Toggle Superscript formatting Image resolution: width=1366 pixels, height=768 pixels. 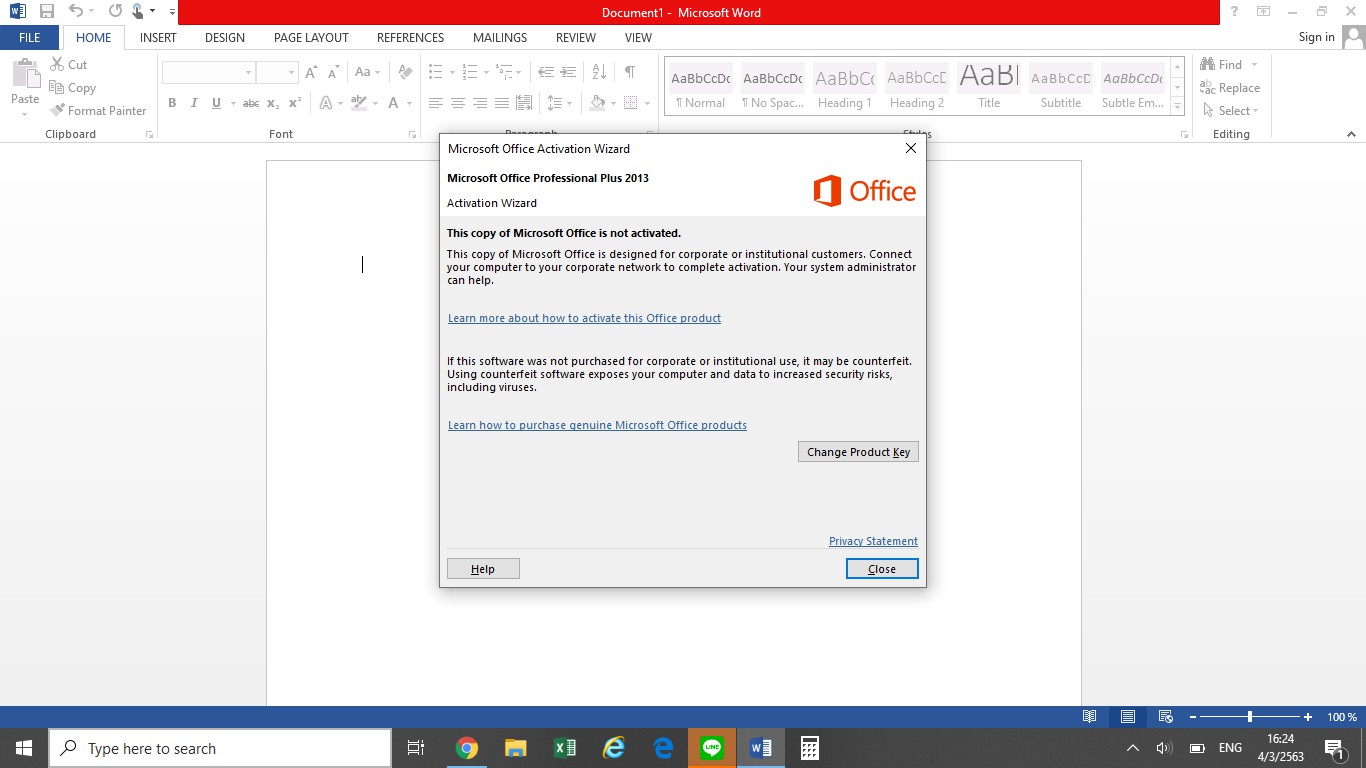click(294, 103)
